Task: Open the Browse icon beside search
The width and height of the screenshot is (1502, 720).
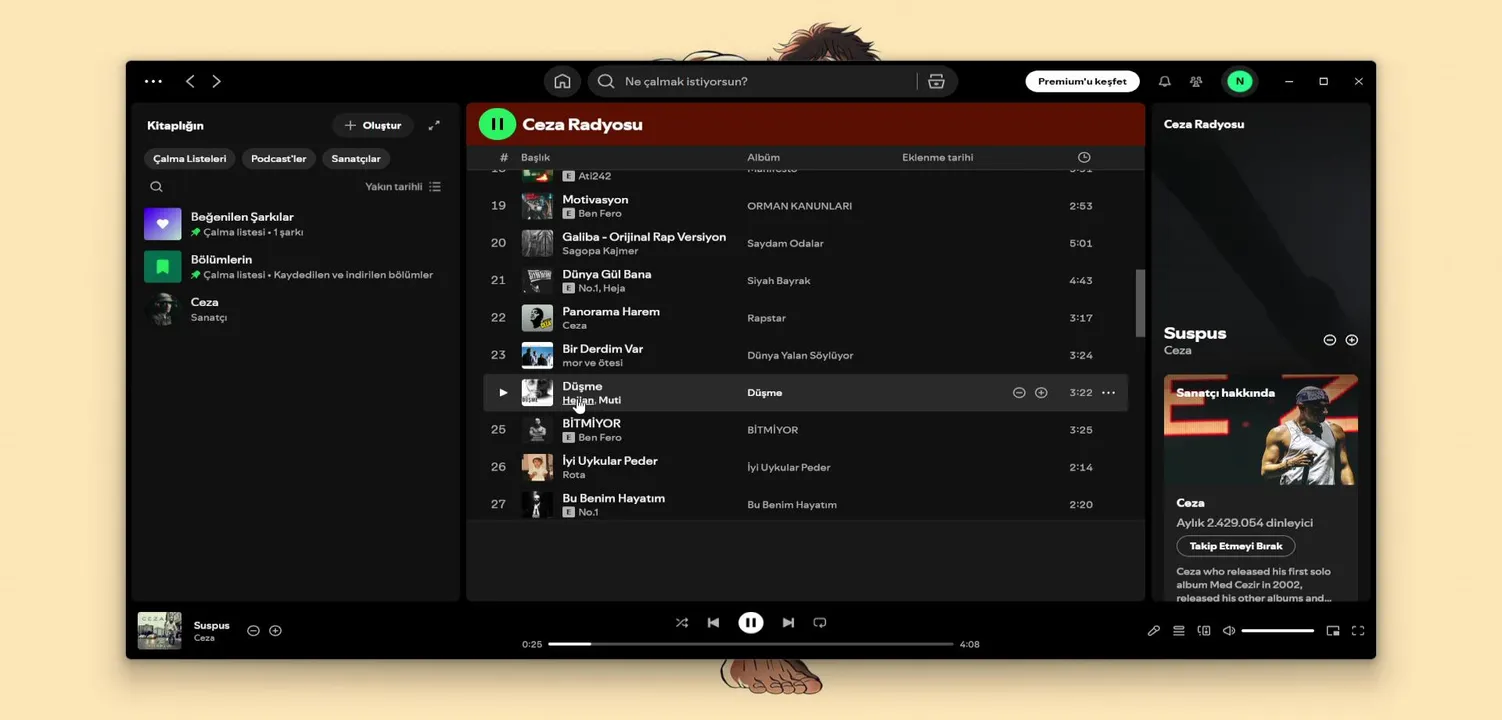Action: 936,81
